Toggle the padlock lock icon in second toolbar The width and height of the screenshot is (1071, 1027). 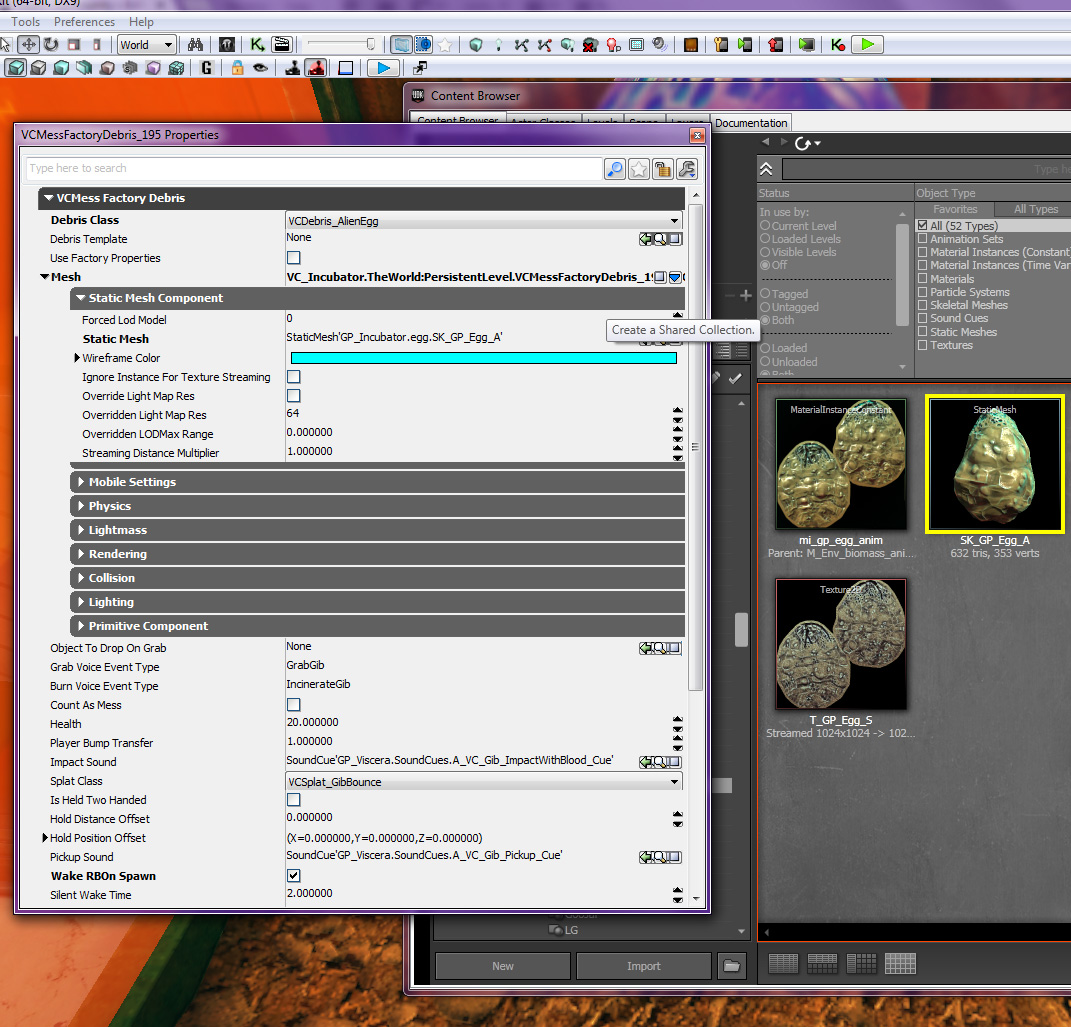[237, 68]
